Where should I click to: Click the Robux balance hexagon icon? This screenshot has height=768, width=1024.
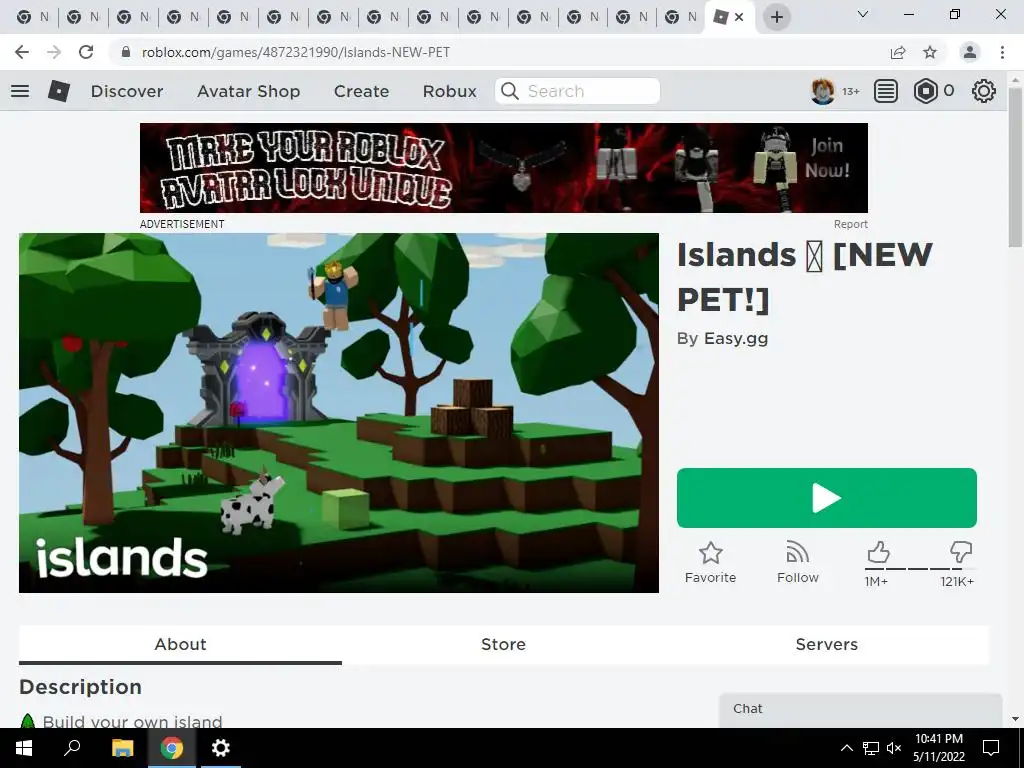click(925, 91)
